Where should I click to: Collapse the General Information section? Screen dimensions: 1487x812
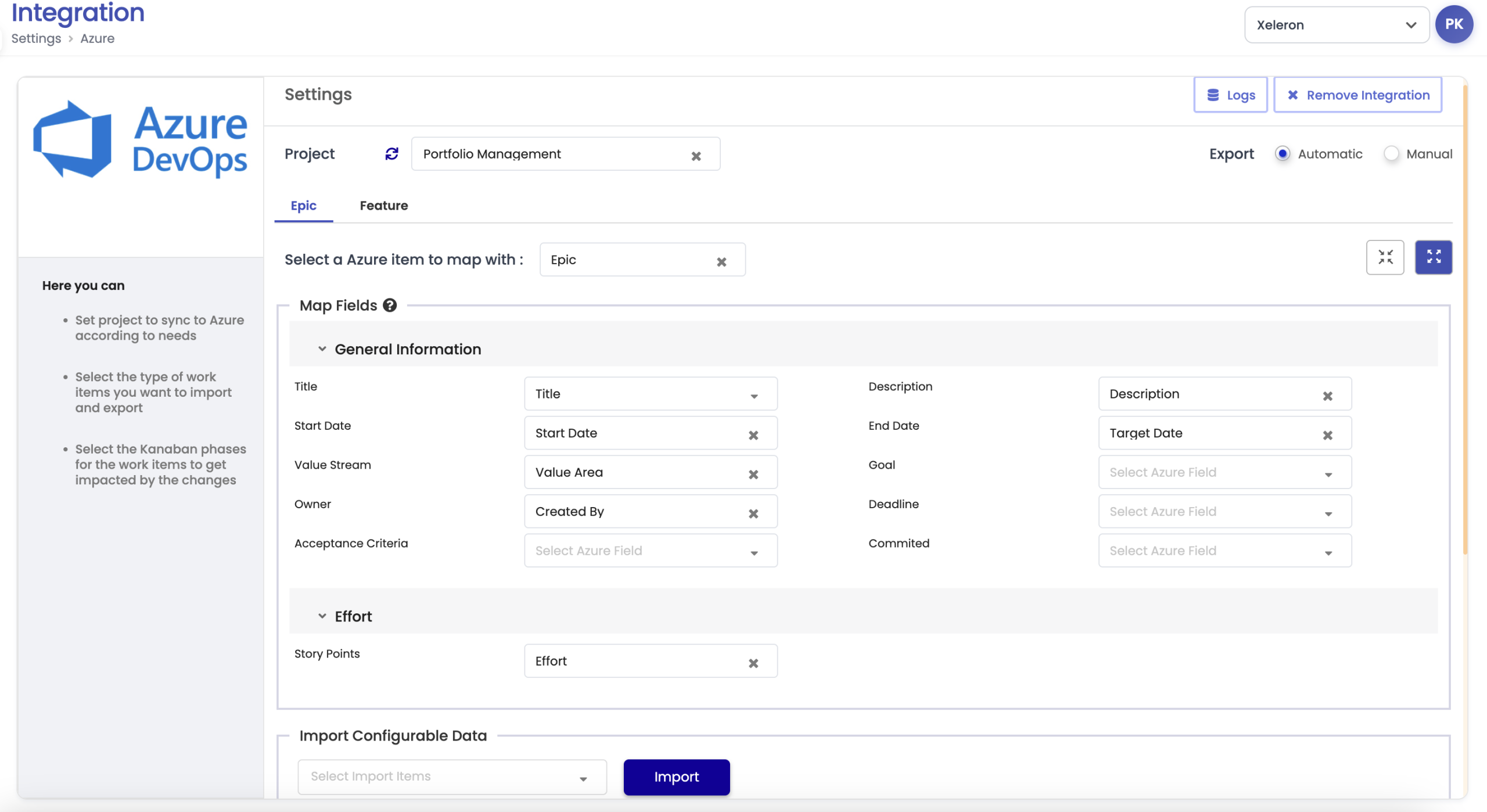point(322,349)
